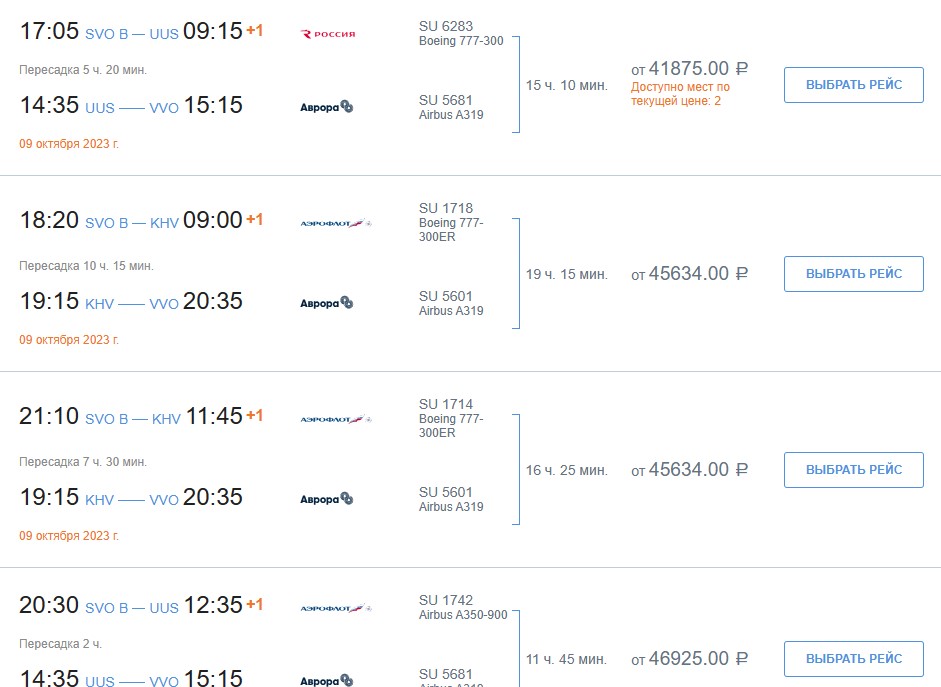Click flight number SU 1714

[446, 404]
